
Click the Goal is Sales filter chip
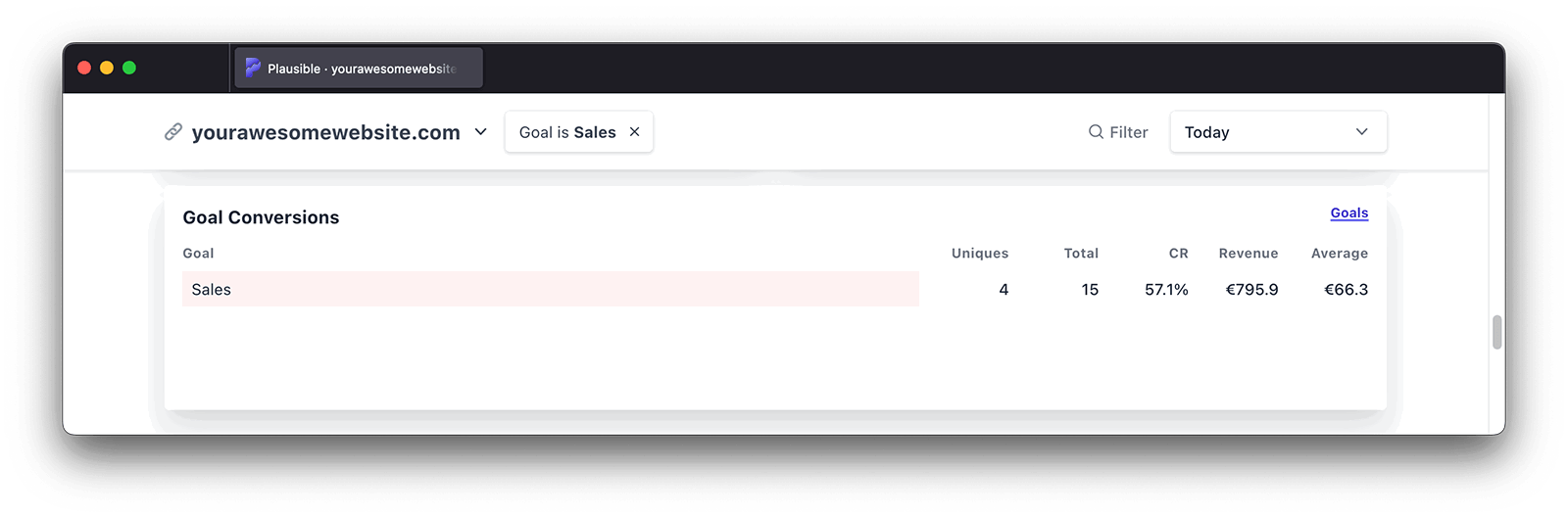click(566, 132)
